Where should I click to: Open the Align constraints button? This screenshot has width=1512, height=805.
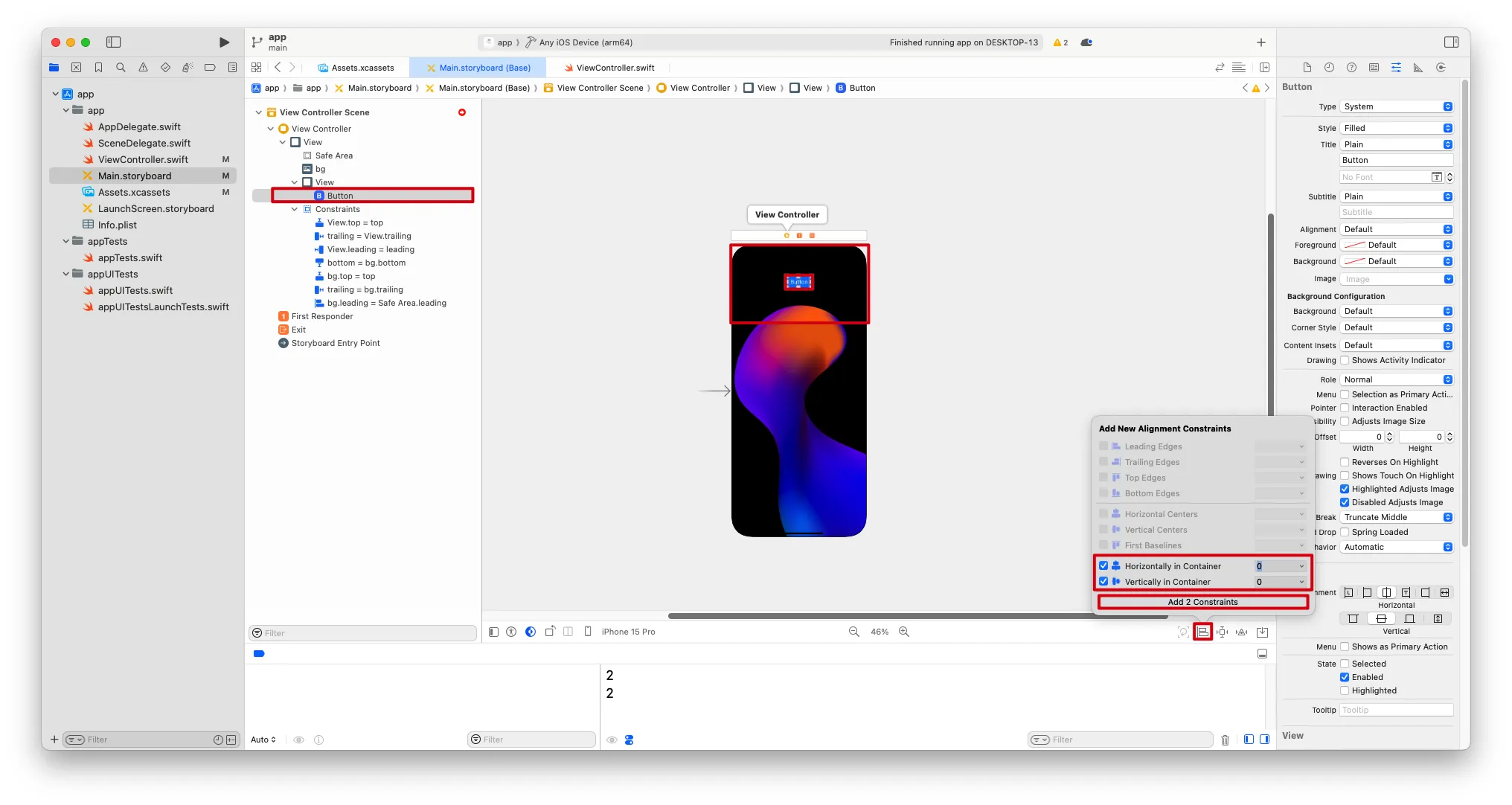click(1202, 632)
